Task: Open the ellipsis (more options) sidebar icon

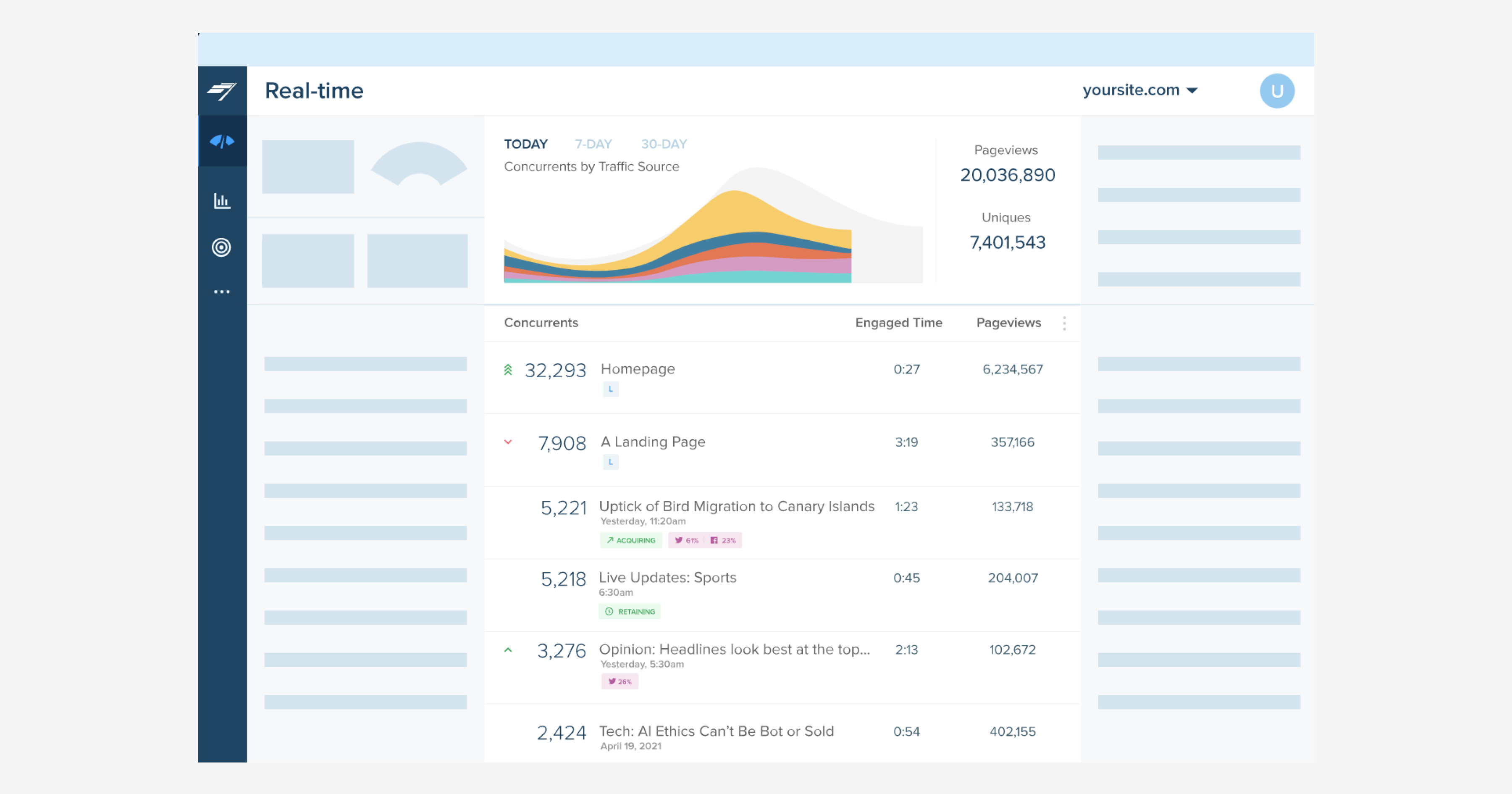Action: [x=222, y=292]
